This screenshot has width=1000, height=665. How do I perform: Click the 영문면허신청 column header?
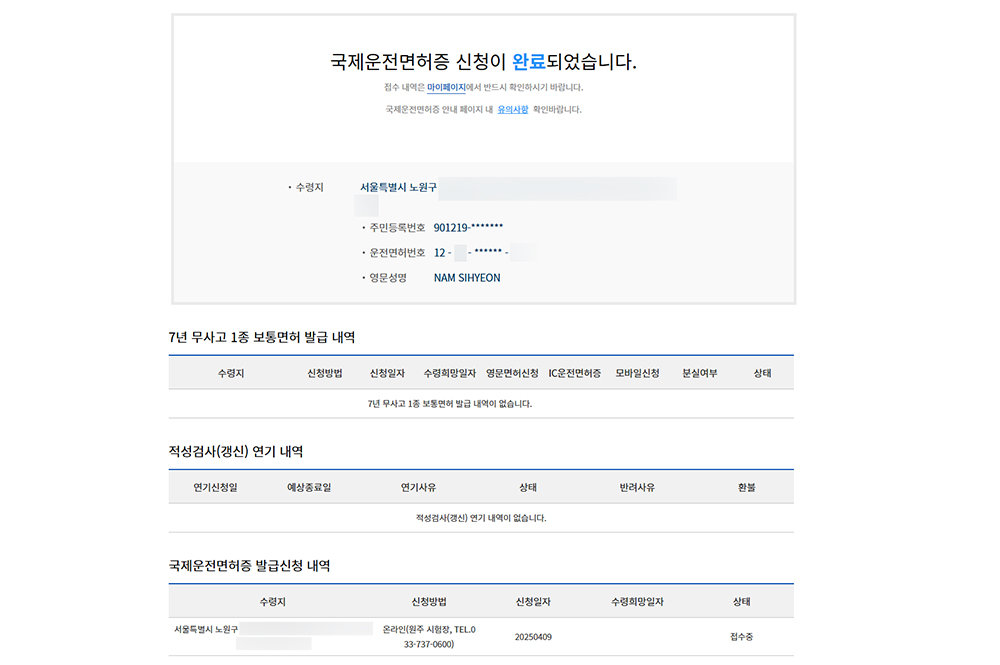point(512,373)
